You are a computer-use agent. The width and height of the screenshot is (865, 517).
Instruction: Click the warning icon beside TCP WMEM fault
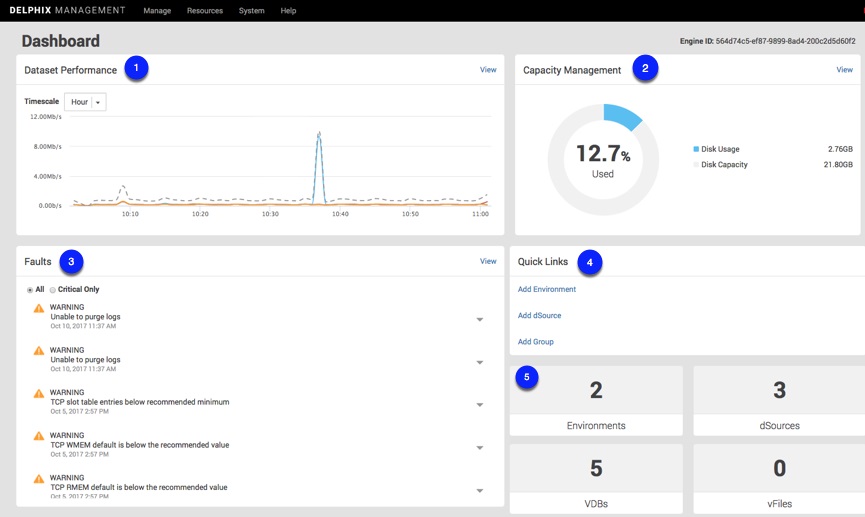[x=39, y=437]
